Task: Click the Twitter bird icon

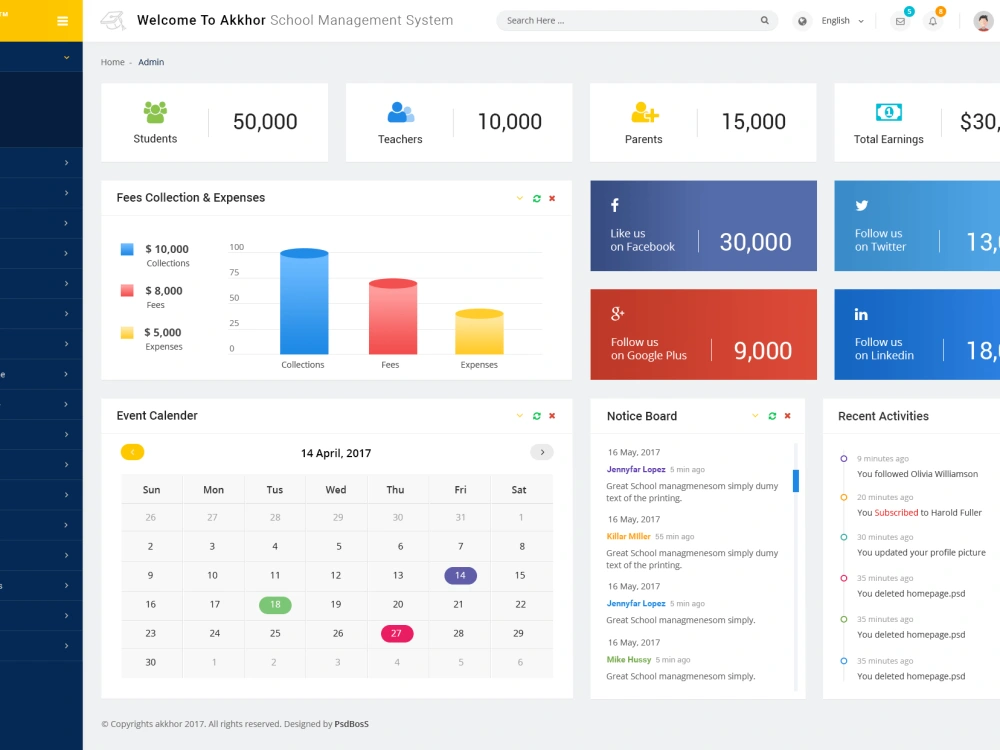Action: 862,205
